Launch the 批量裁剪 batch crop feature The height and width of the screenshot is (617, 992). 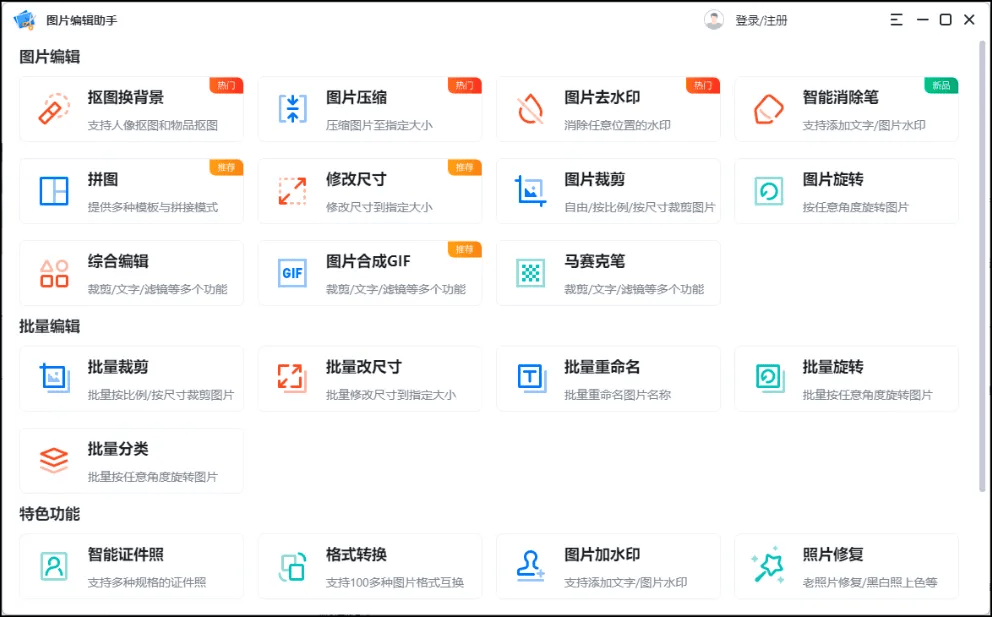click(x=131, y=378)
